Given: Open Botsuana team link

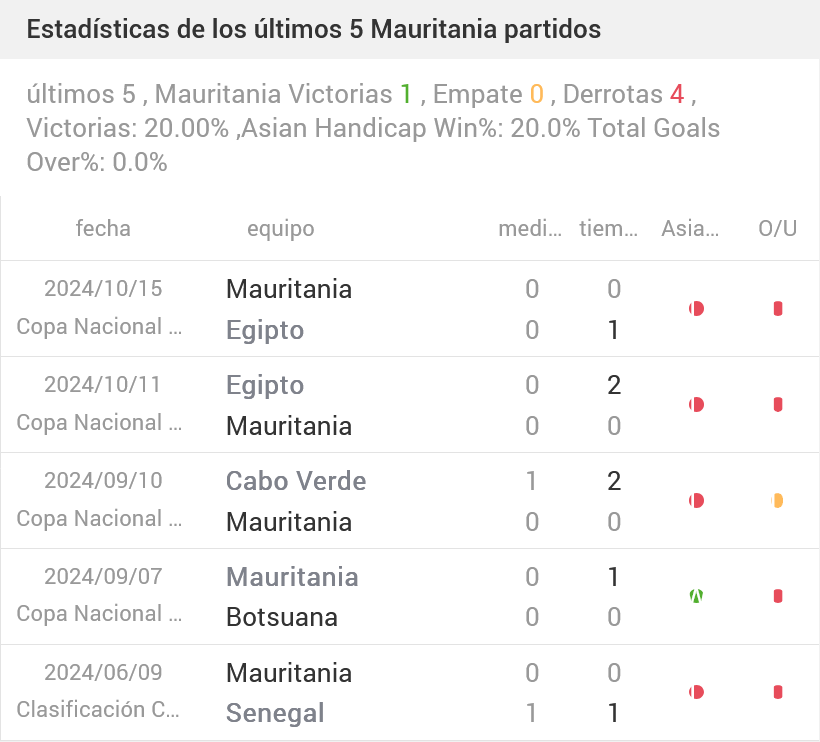Looking at the screenshot, I should point(282,617).
